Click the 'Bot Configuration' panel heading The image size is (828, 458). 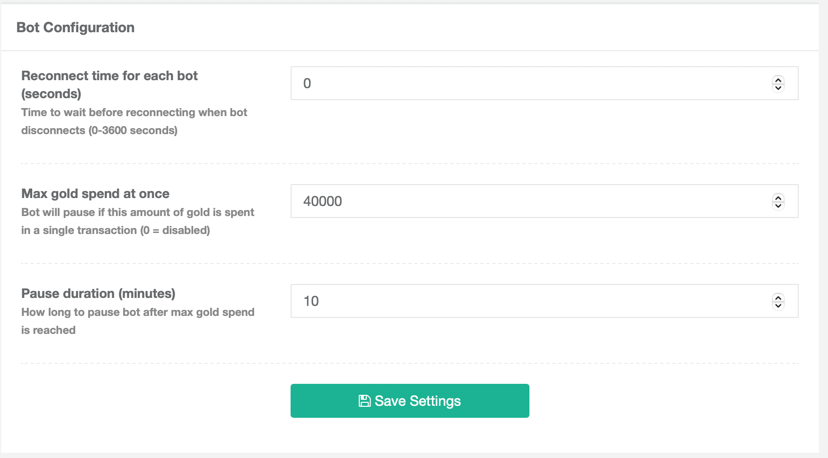pyautogui.click(x=75, y=27)
